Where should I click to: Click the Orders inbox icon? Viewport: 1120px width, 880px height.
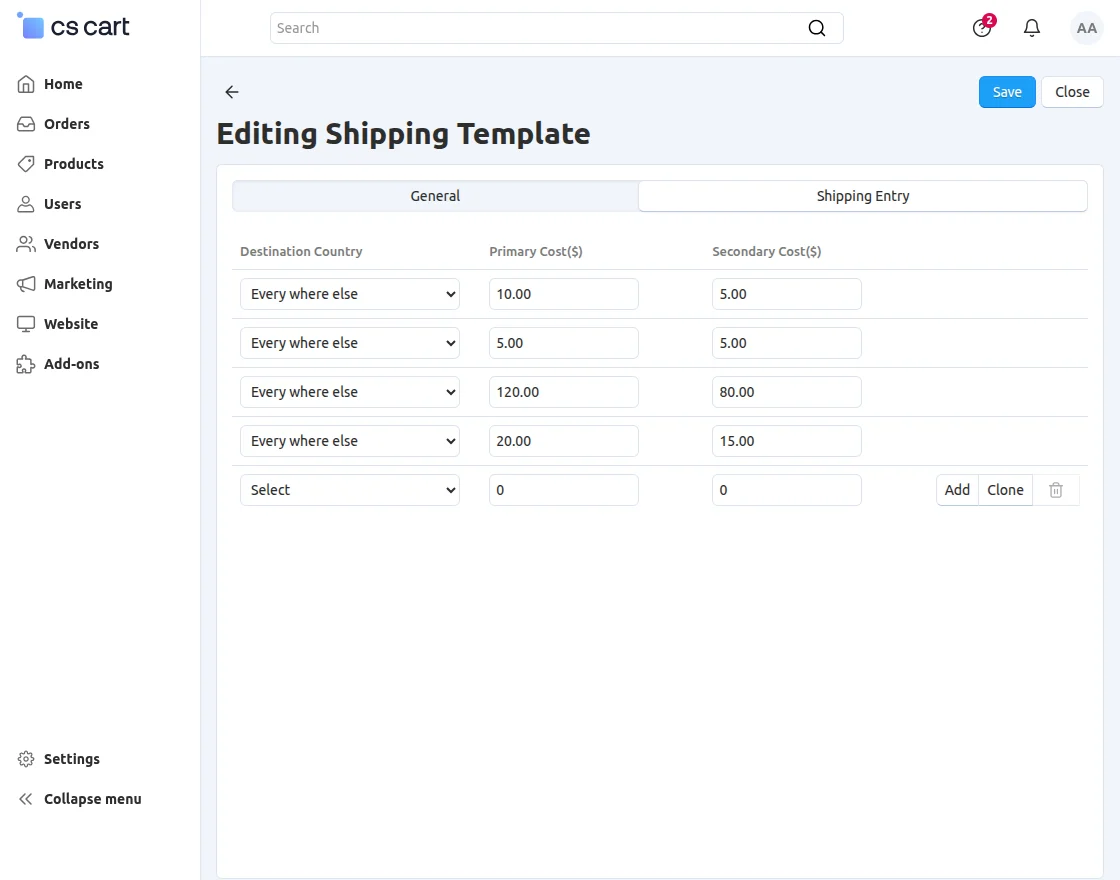tap(26, 124)
